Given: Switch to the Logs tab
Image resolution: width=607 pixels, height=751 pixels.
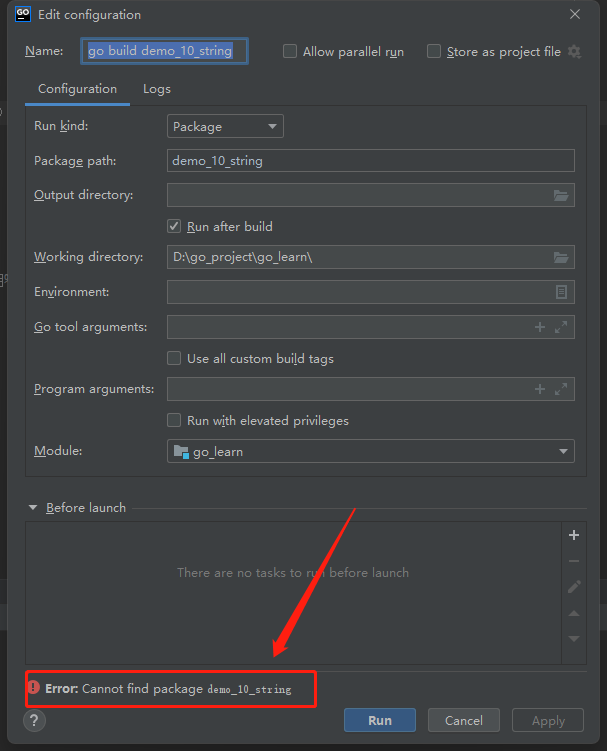Looking at the screenshot, I should tap(157, 89).
